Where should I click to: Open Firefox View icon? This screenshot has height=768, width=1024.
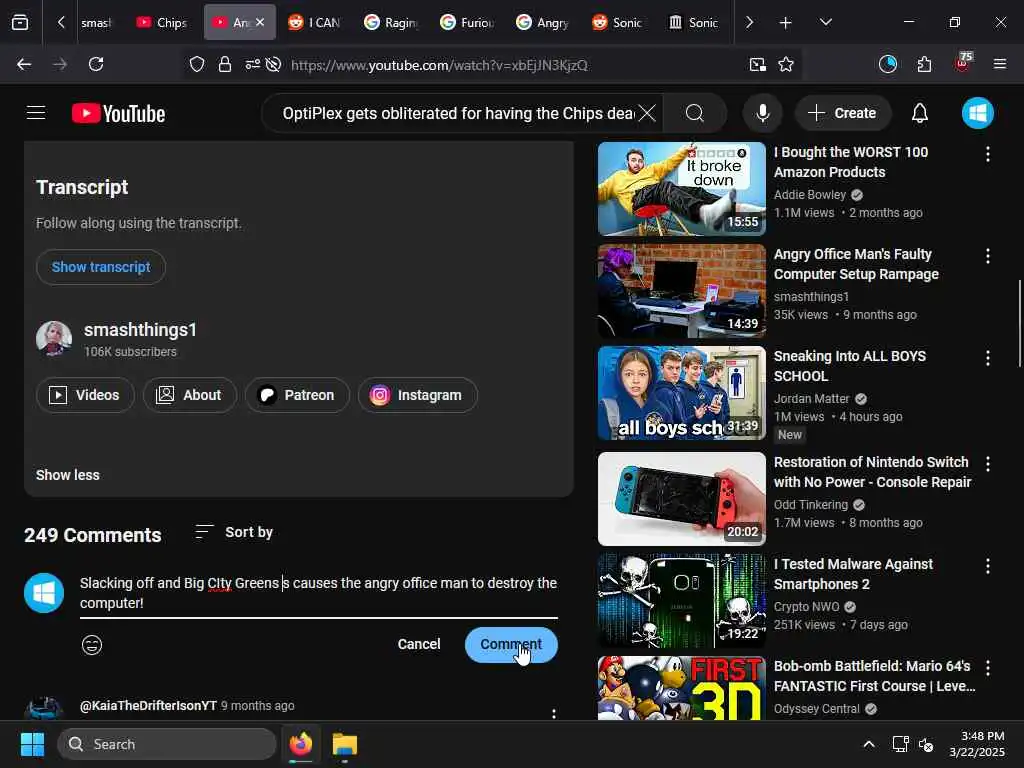tap(20, 22)
